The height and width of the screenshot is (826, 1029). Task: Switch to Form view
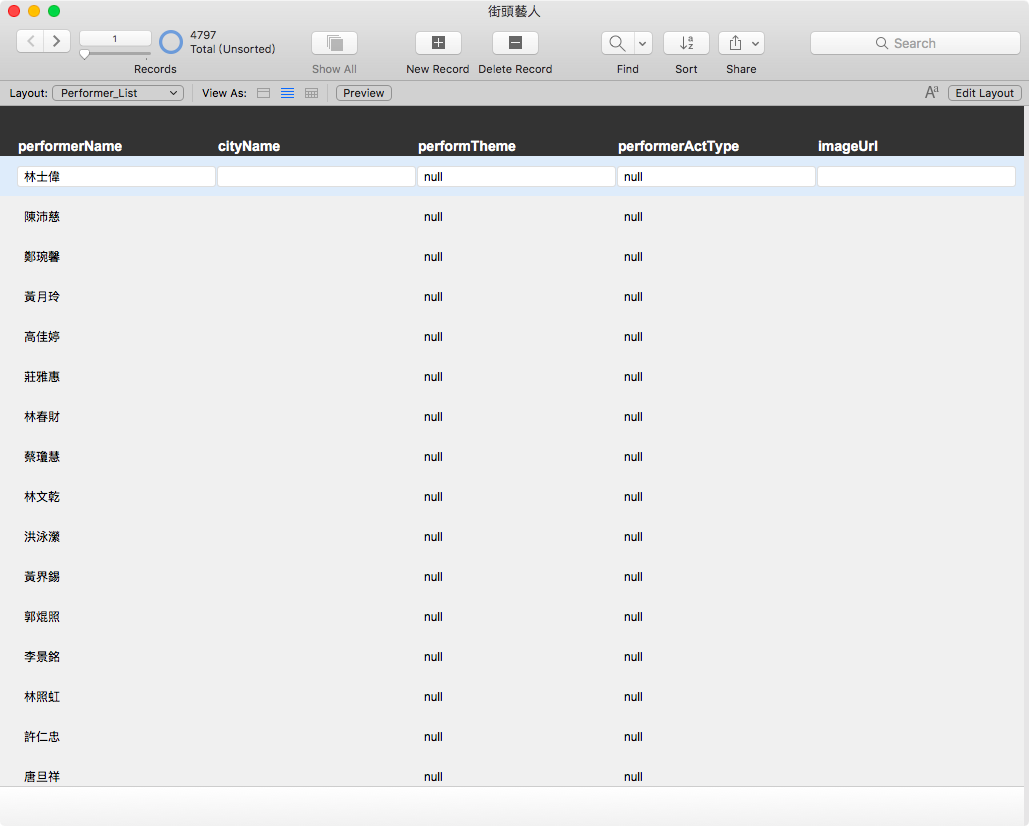(263, 93)
